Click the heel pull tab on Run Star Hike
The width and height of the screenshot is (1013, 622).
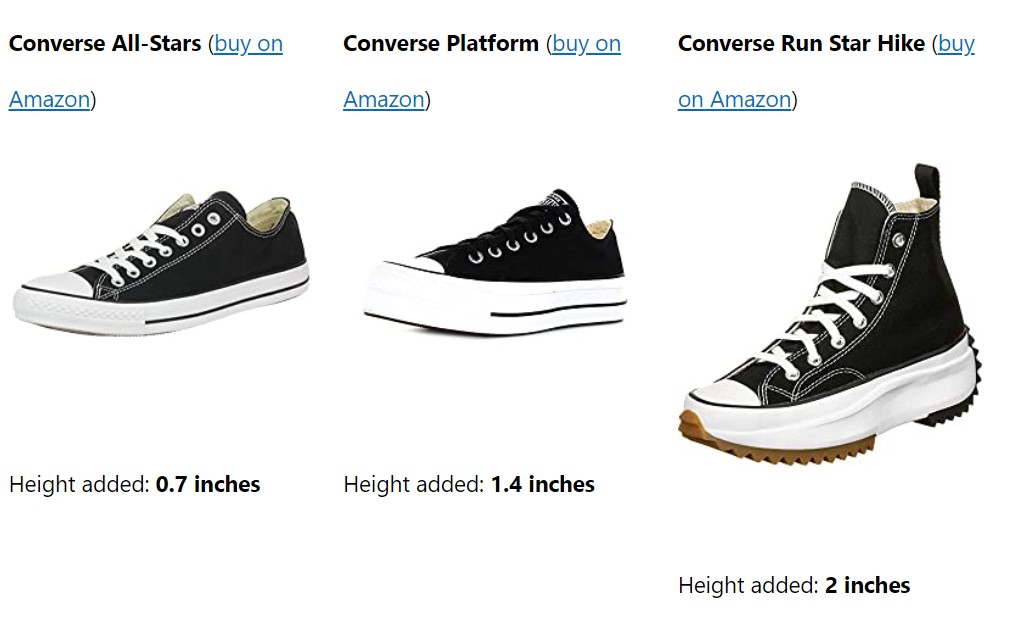click(928, 181)
